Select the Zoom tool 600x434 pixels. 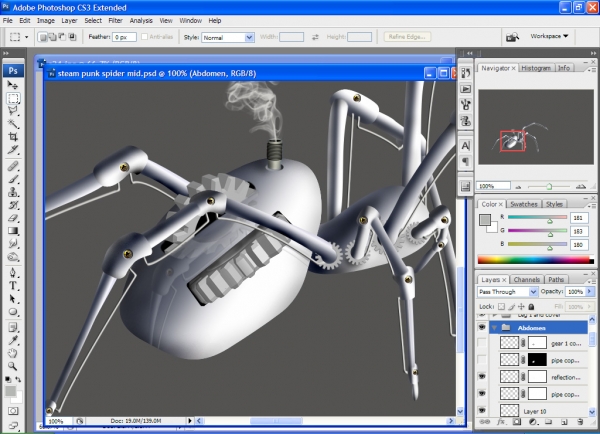click(13, 366)
